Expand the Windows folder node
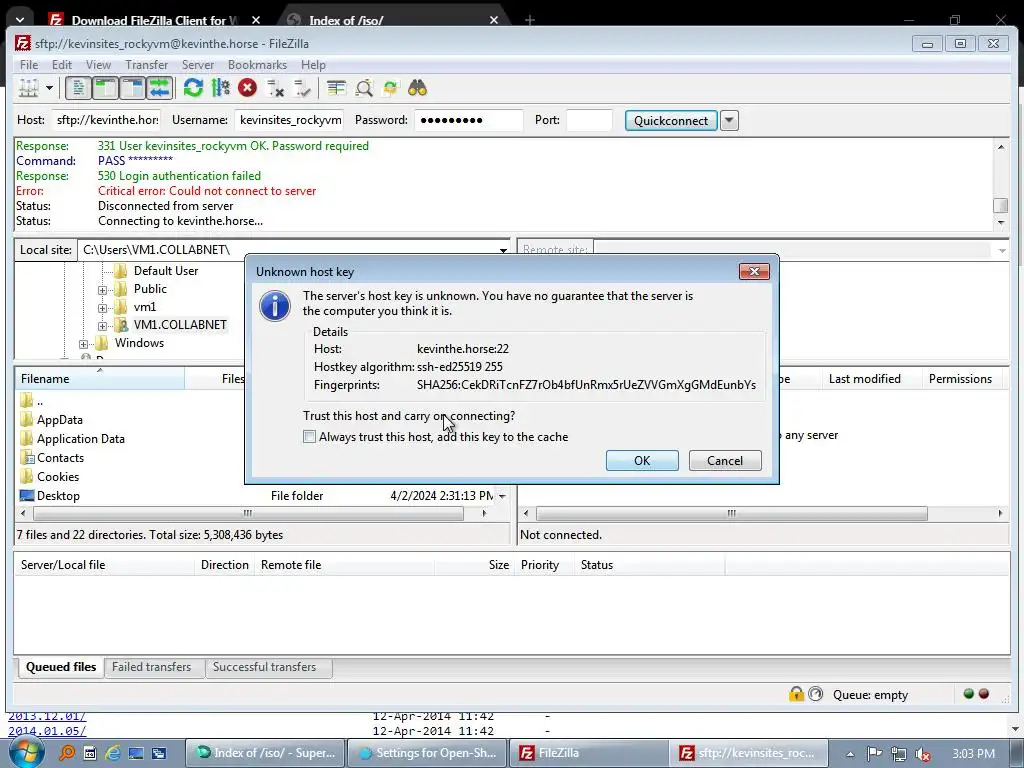Image resolution: width=1024 pixels, height=768 pixels. pyautogui.click(x=84, y=344)
